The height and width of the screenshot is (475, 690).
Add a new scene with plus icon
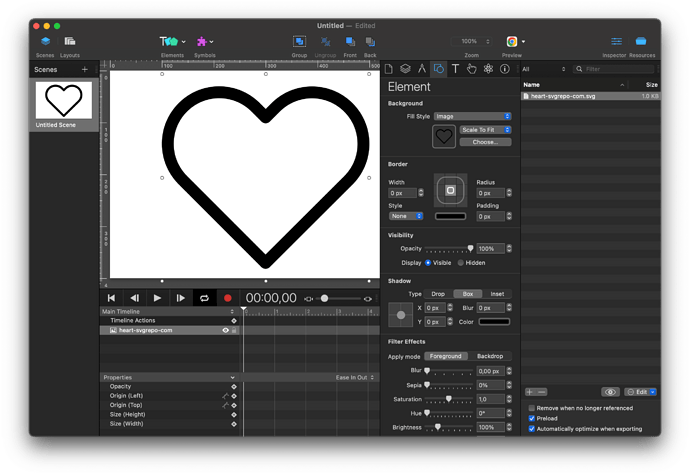point(84,70)
